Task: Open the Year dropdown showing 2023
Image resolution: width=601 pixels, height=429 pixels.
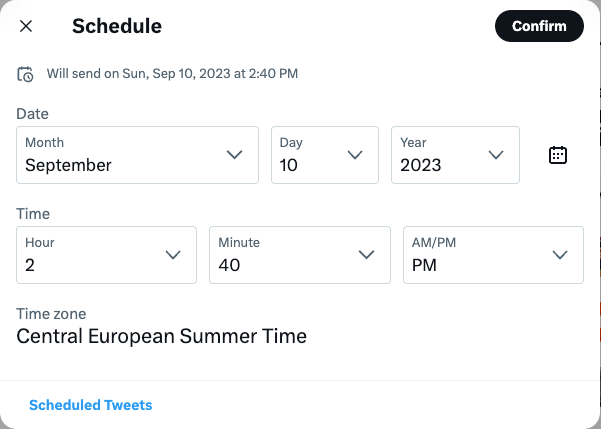Action: (455, 155)
